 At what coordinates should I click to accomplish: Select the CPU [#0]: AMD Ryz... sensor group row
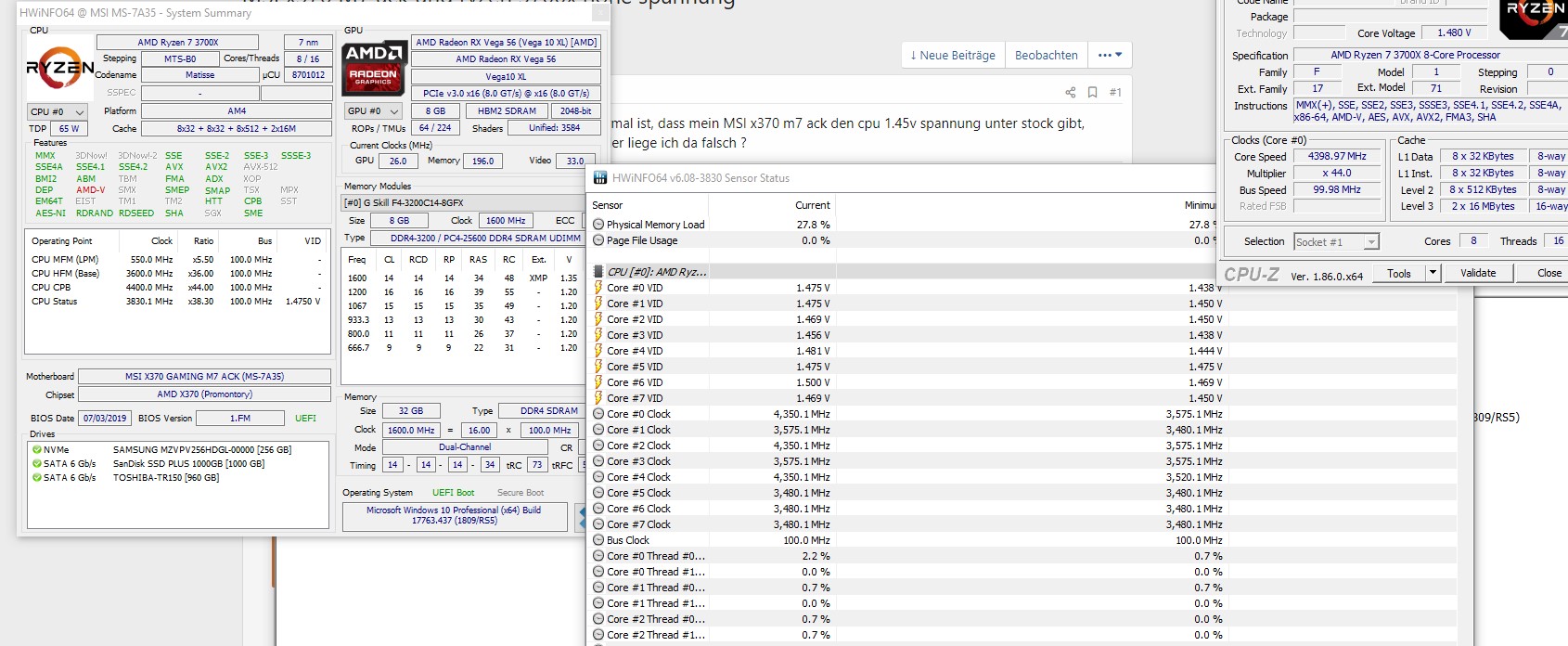[x=903, y=272]
